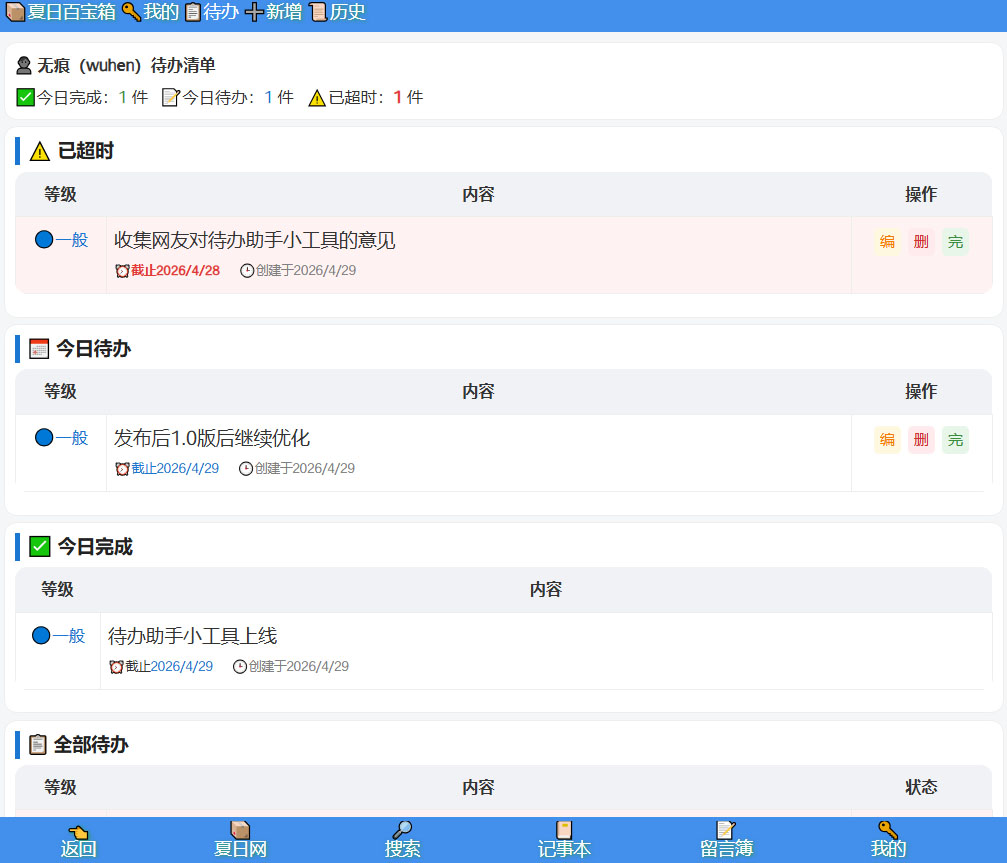1007x863 pixels.
Task: Click the task title 待办助手小工具上线
Action: [x=192, y=636]
